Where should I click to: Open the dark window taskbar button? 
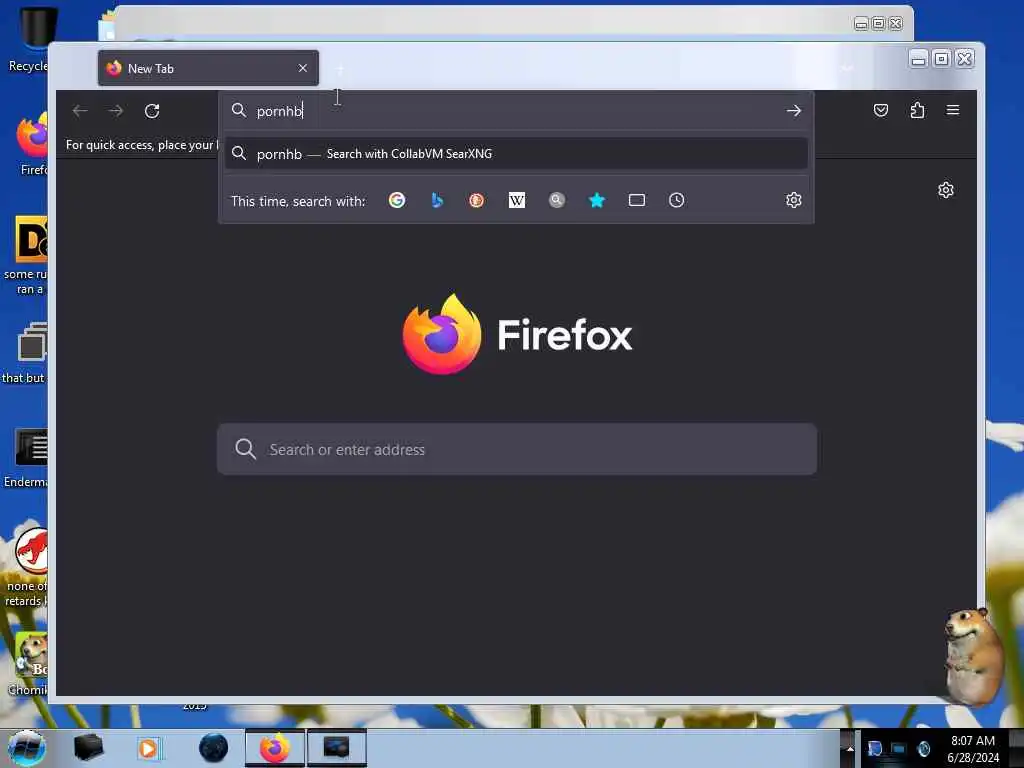pos(336,748)
